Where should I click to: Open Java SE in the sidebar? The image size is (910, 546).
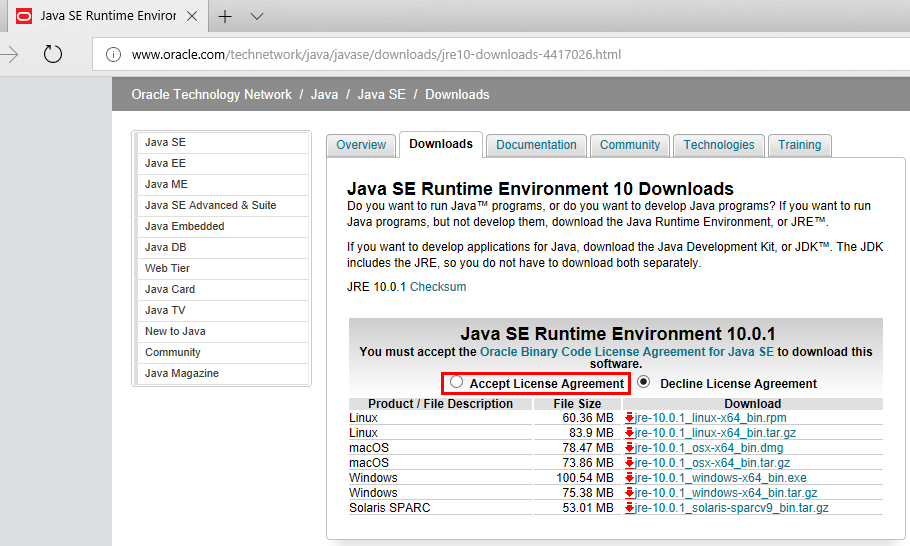click(222, 143)
